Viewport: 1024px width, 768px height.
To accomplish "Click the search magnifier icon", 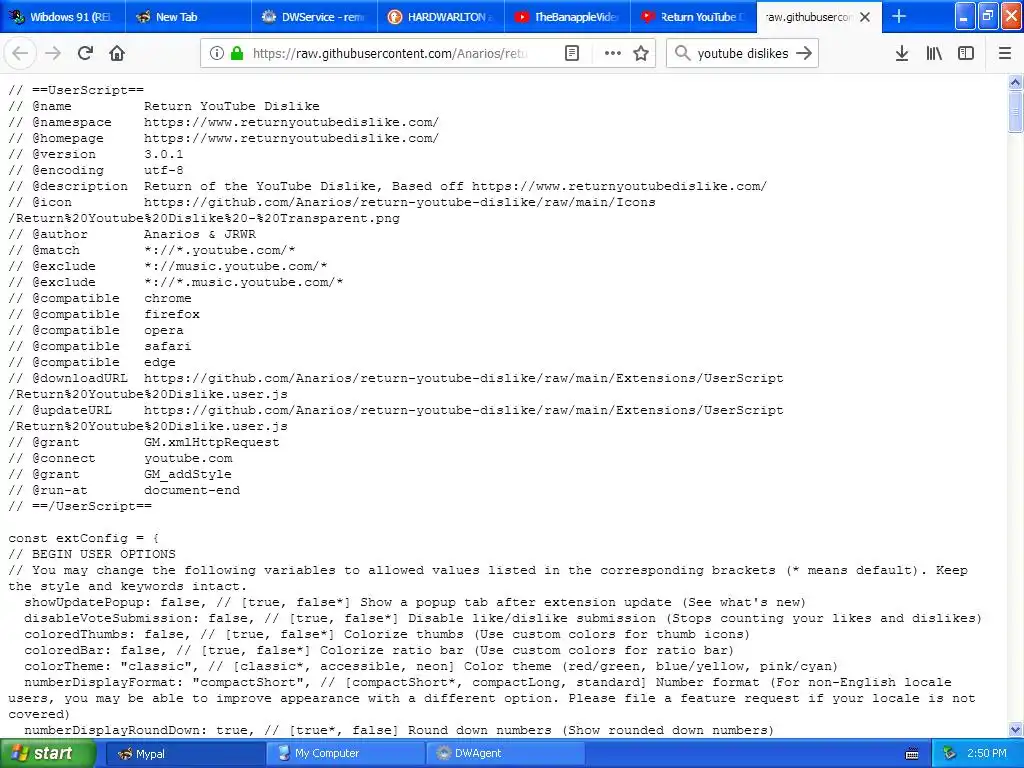I will [682, 54].
